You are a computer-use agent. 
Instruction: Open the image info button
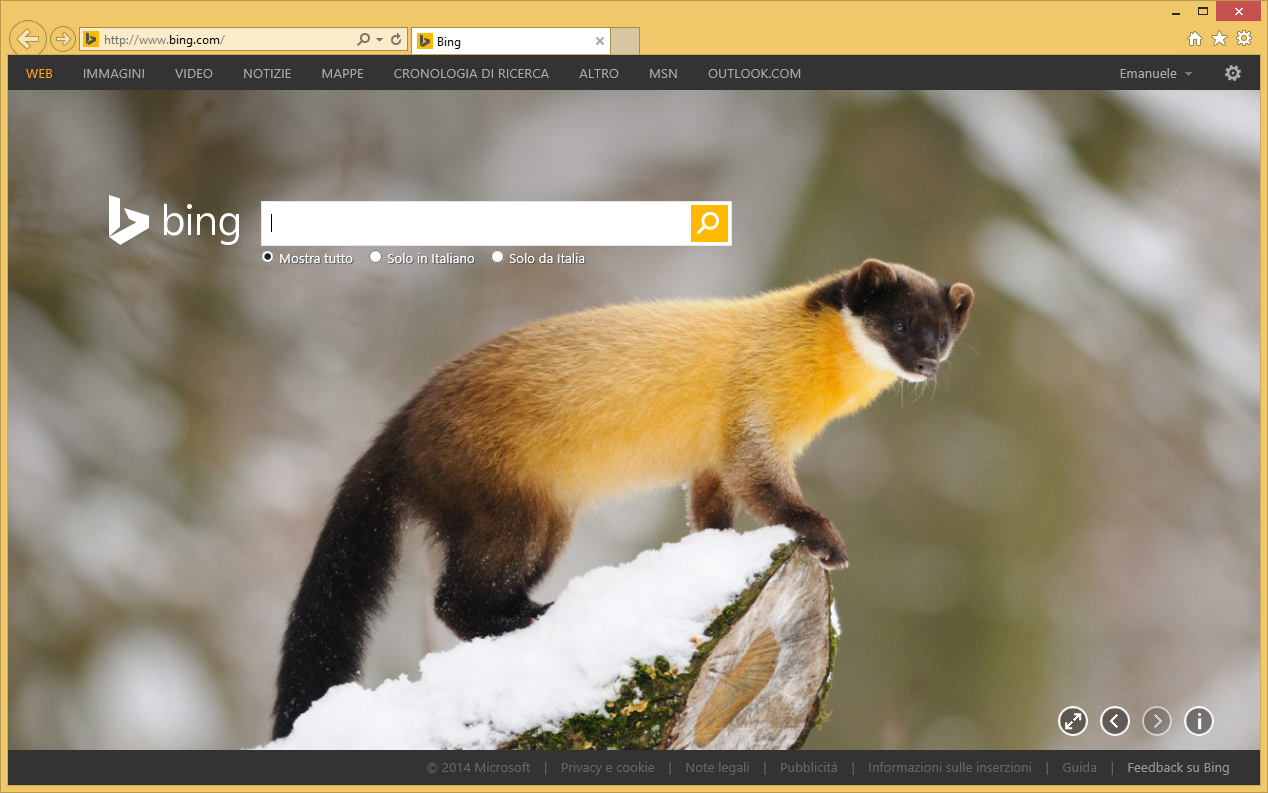click(x=1199, y=720)
